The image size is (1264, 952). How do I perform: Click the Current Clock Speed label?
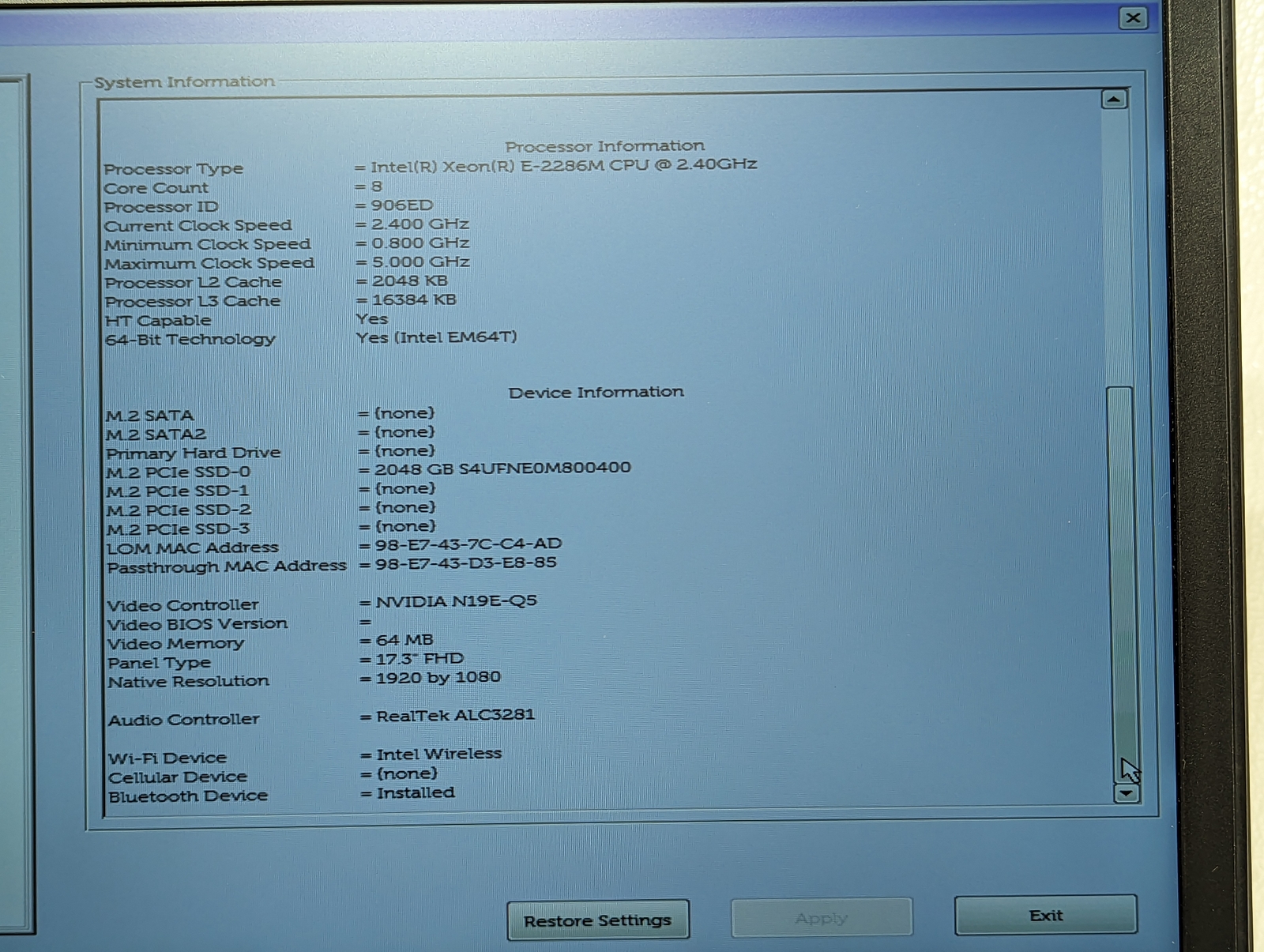point(198,226)
